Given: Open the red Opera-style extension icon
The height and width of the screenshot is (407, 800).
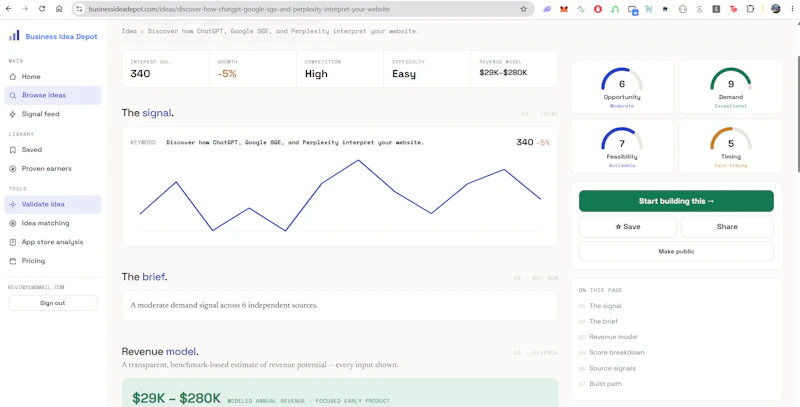Looking at the screenshot, I should point(598,9).
